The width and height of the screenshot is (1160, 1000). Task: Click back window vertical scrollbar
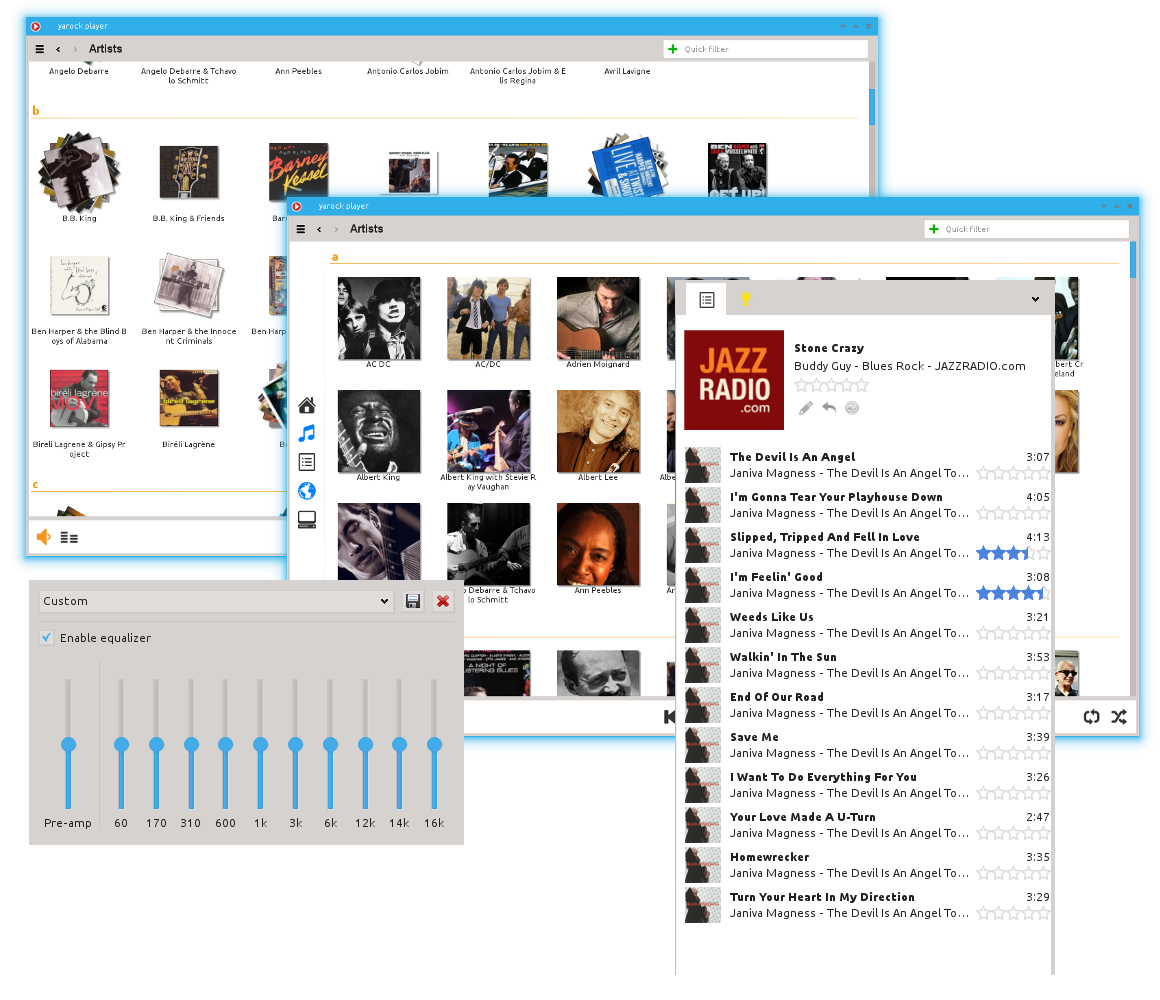(872, 107)
